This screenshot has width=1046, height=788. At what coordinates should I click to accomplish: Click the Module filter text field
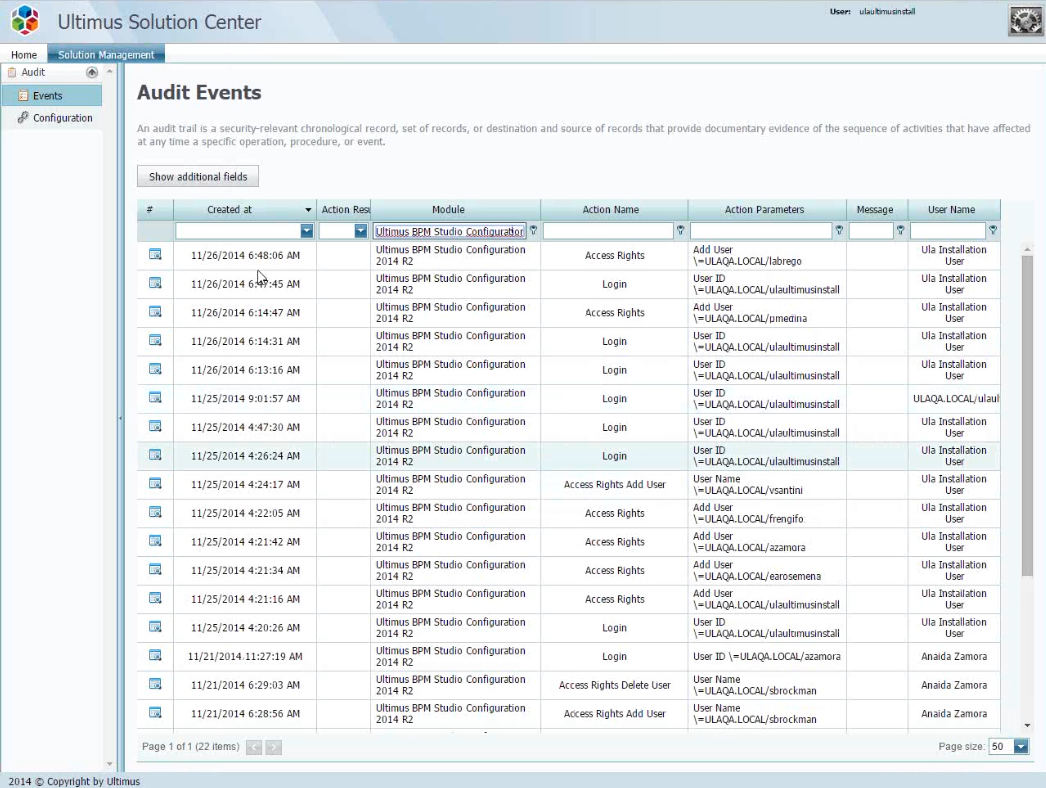450,231
